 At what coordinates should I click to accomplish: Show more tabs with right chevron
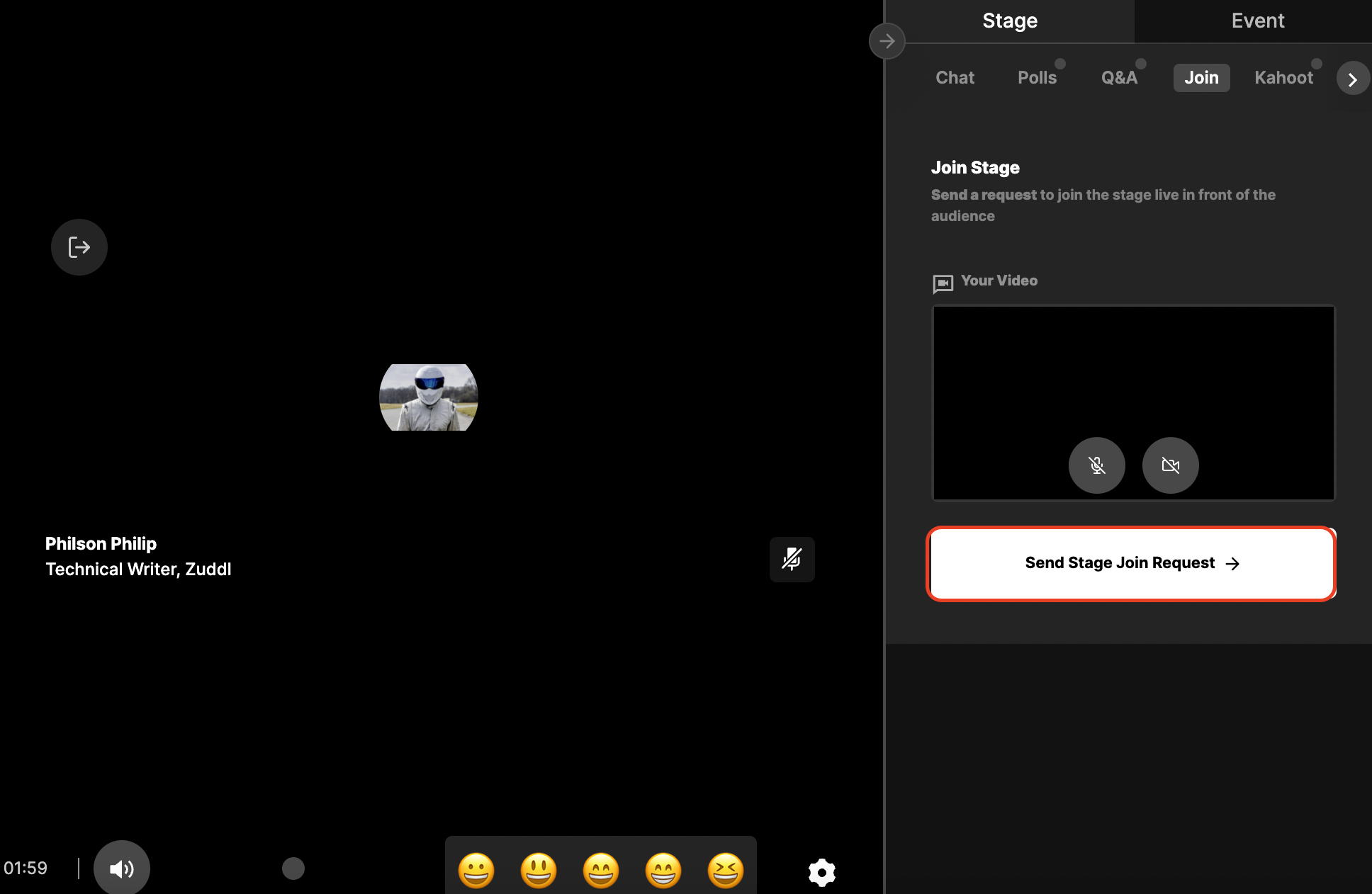[1352, 79]
